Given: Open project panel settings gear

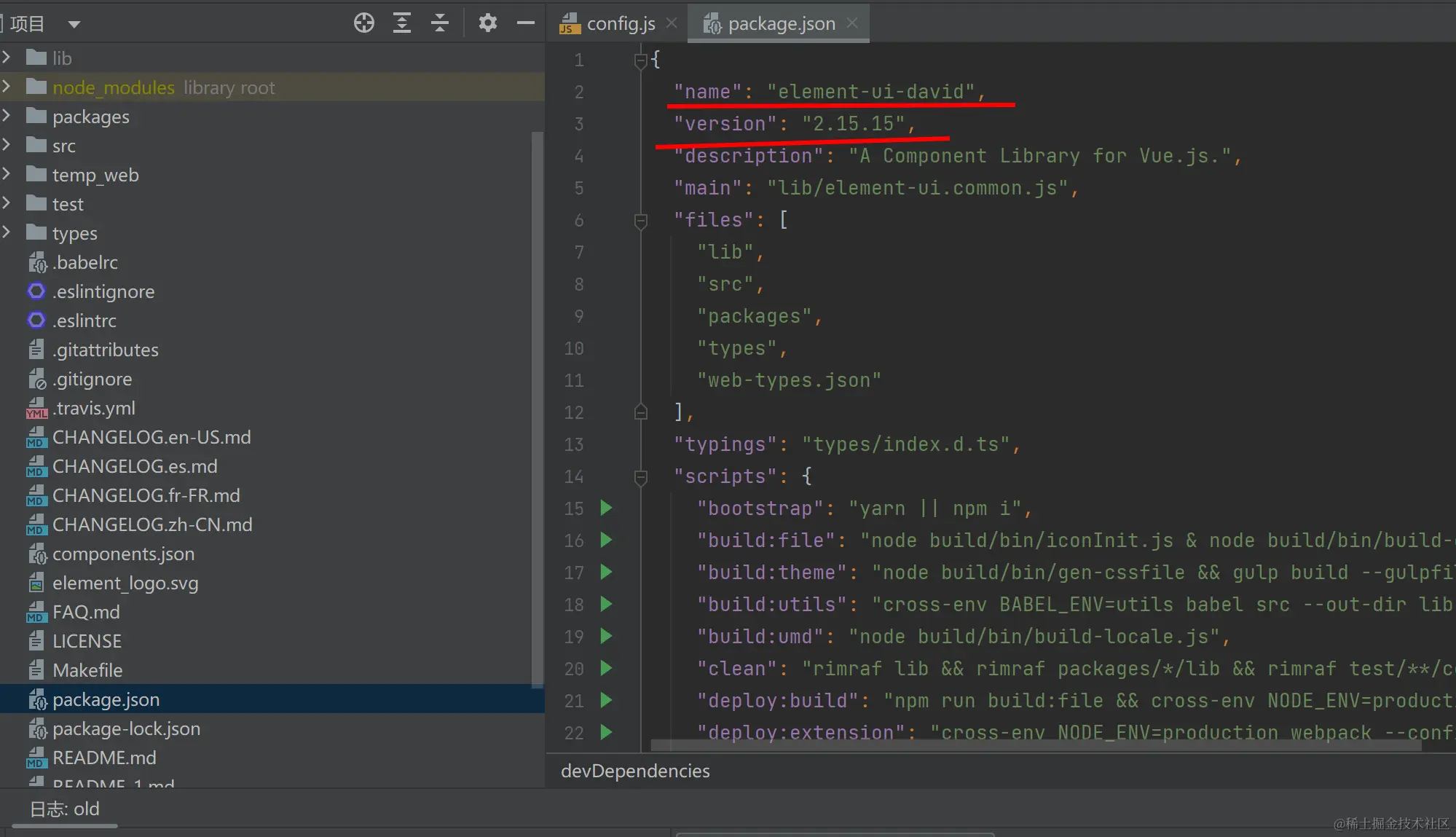Looking at the screenshot, I should coord(487,23).
